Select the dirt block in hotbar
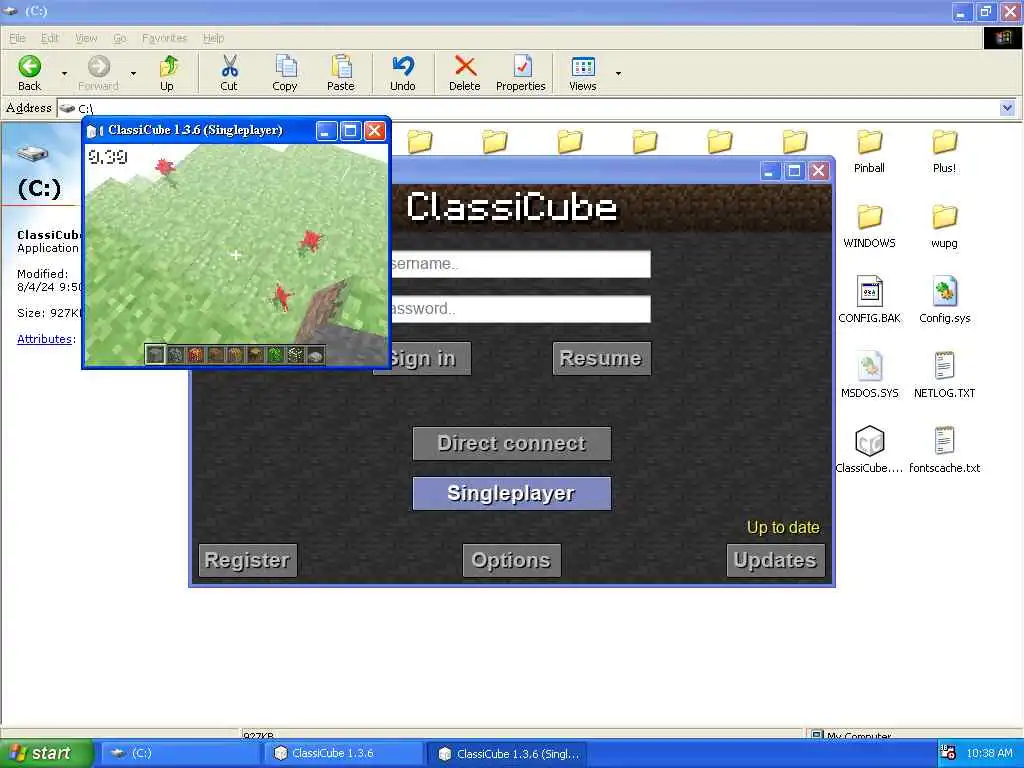 coord(215,355)
